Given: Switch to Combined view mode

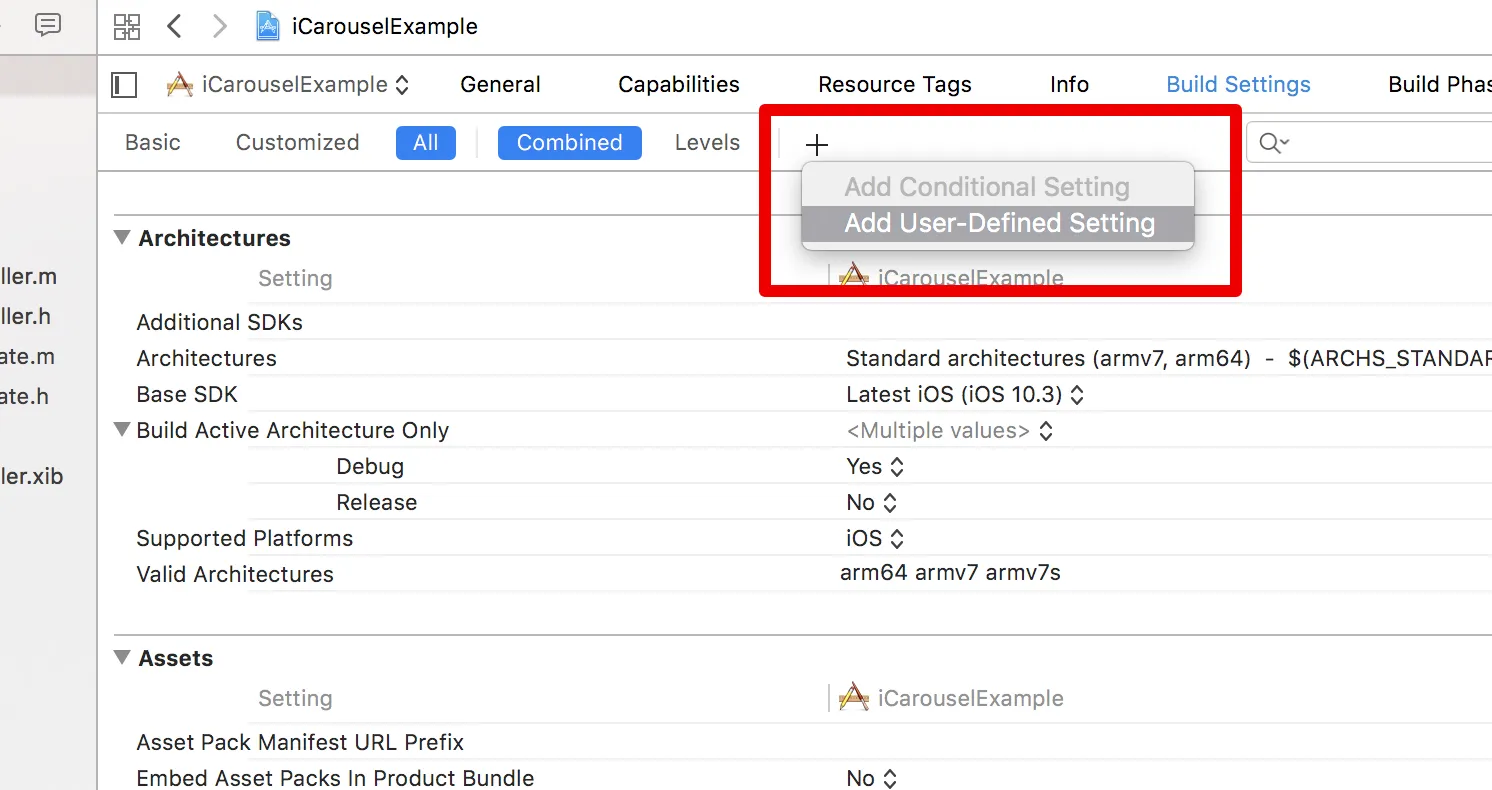Looking at the screenshot, I should tap(569, 143).
